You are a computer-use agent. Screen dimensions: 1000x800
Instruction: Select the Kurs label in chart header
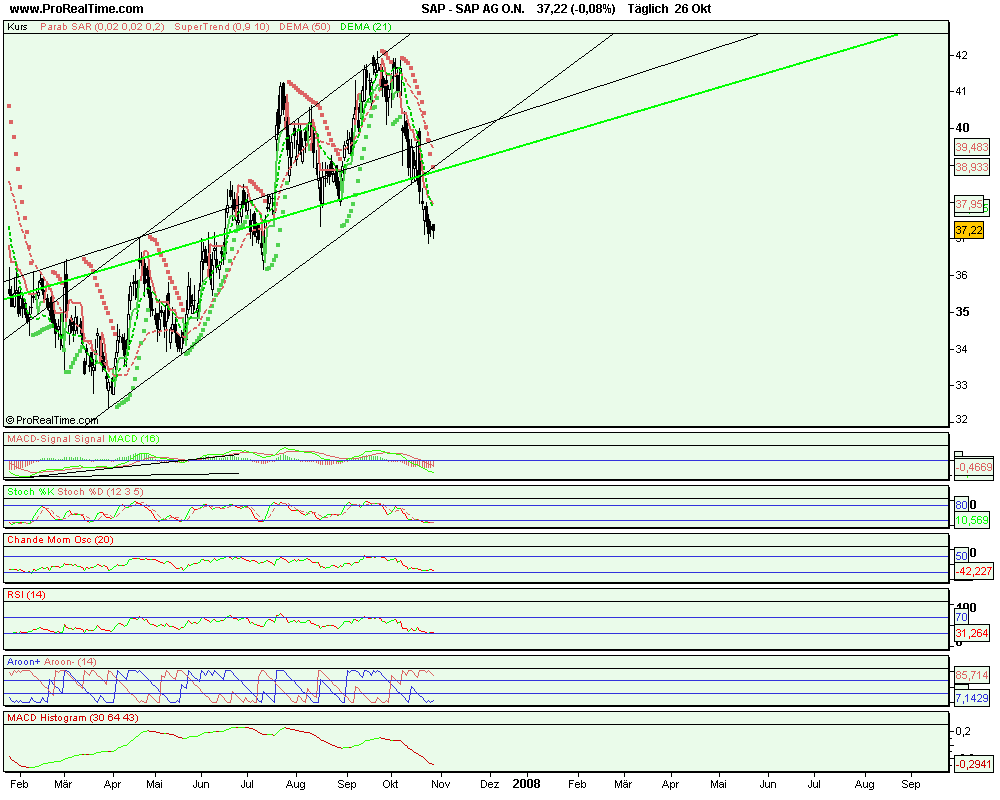[17, 27]
